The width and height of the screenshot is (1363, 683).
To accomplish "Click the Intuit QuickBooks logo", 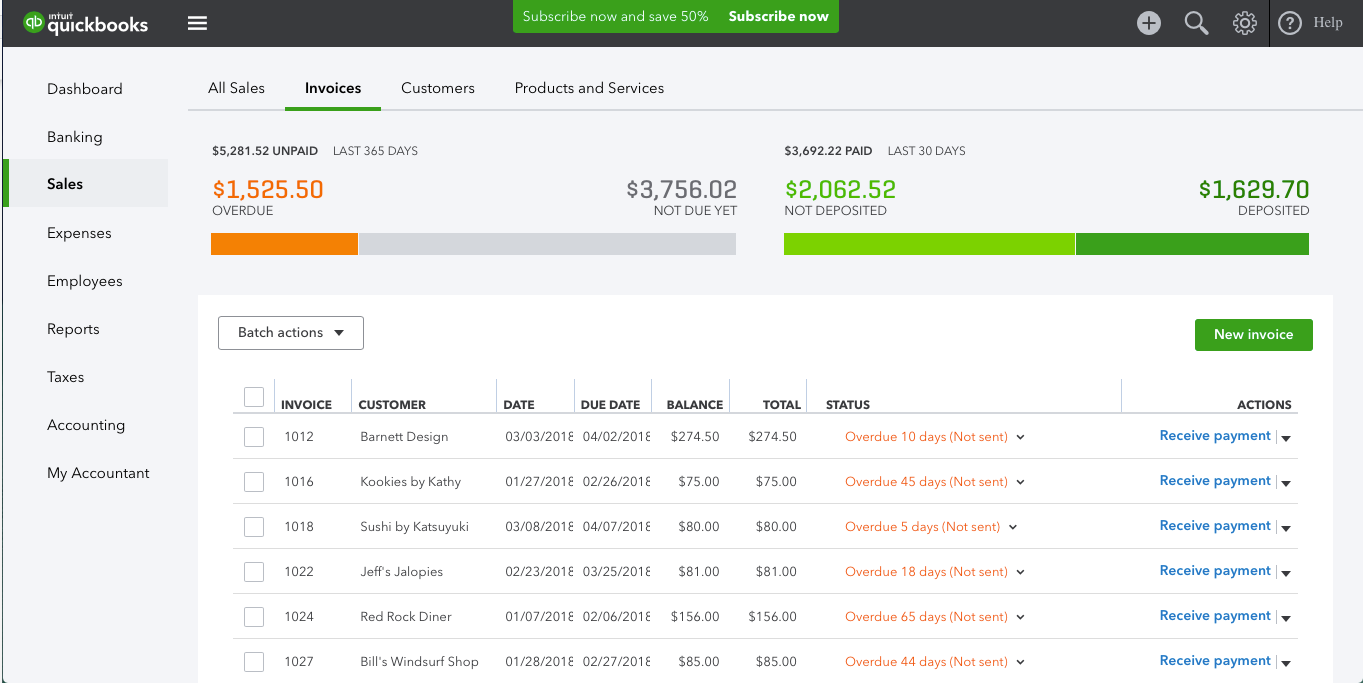I will (x=85, y=22).
